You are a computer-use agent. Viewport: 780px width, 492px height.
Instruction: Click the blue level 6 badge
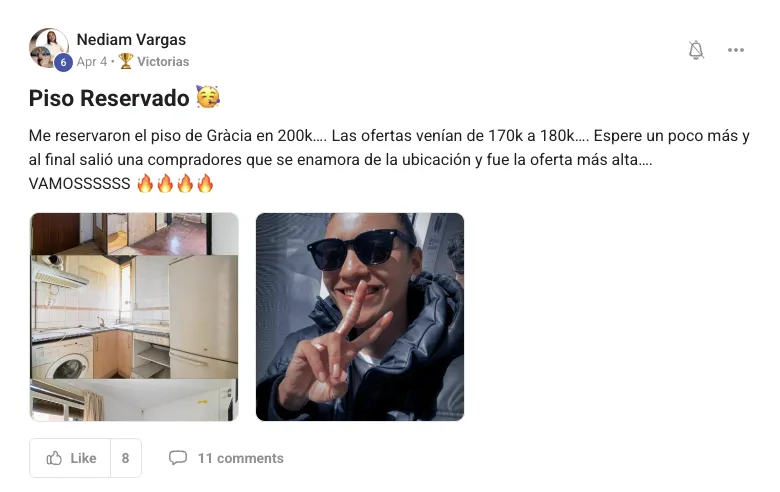pyautogui.click(x=63, y=63)
